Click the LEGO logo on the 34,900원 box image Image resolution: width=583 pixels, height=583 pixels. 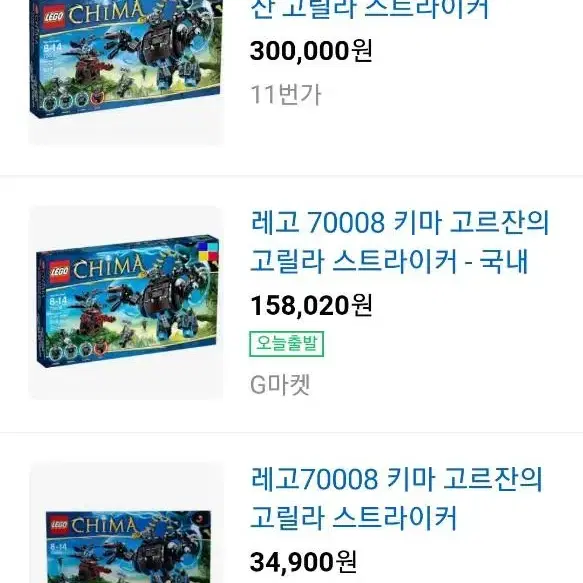[58, 525]
